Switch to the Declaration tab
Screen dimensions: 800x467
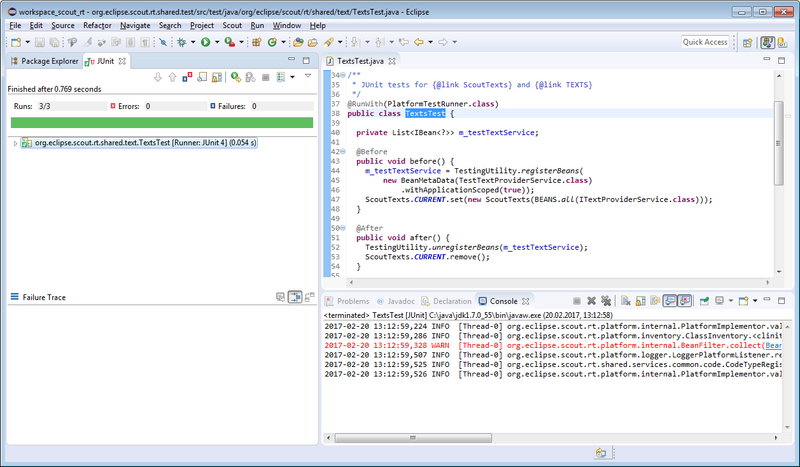(447, 301)
